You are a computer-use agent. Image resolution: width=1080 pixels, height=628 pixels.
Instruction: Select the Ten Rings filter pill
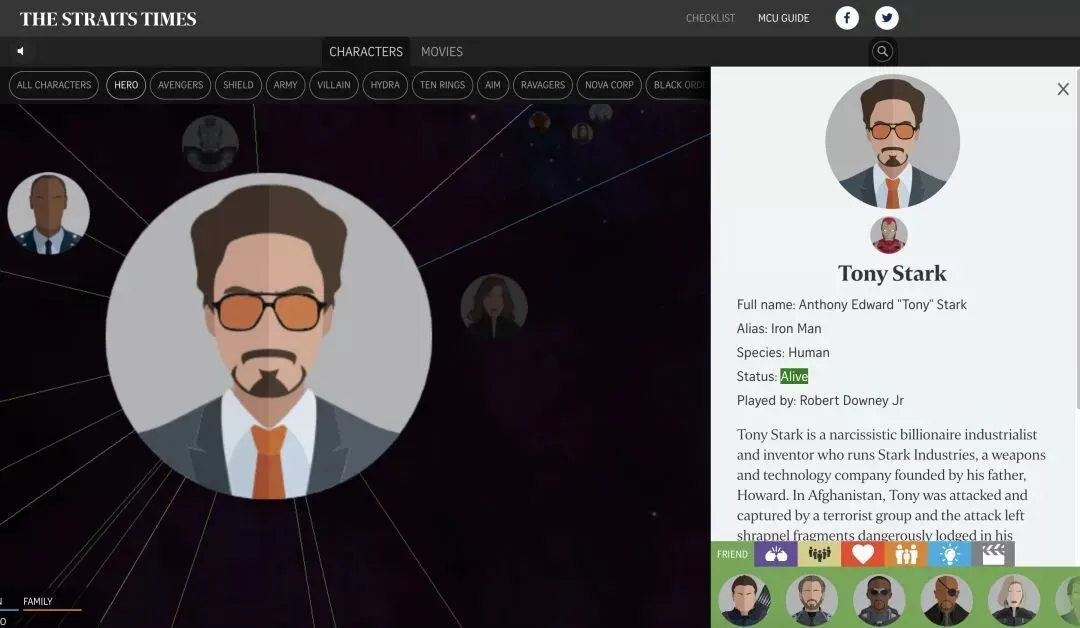tap(442, 85)
